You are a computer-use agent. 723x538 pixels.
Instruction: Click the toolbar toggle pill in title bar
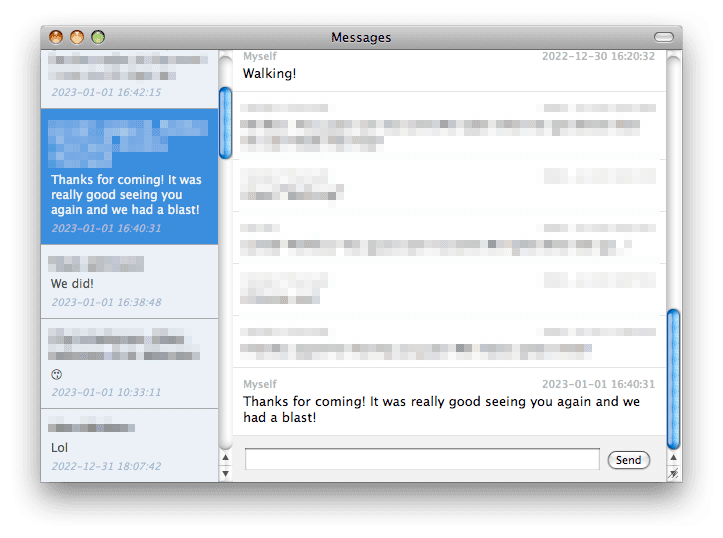(664, 37)
